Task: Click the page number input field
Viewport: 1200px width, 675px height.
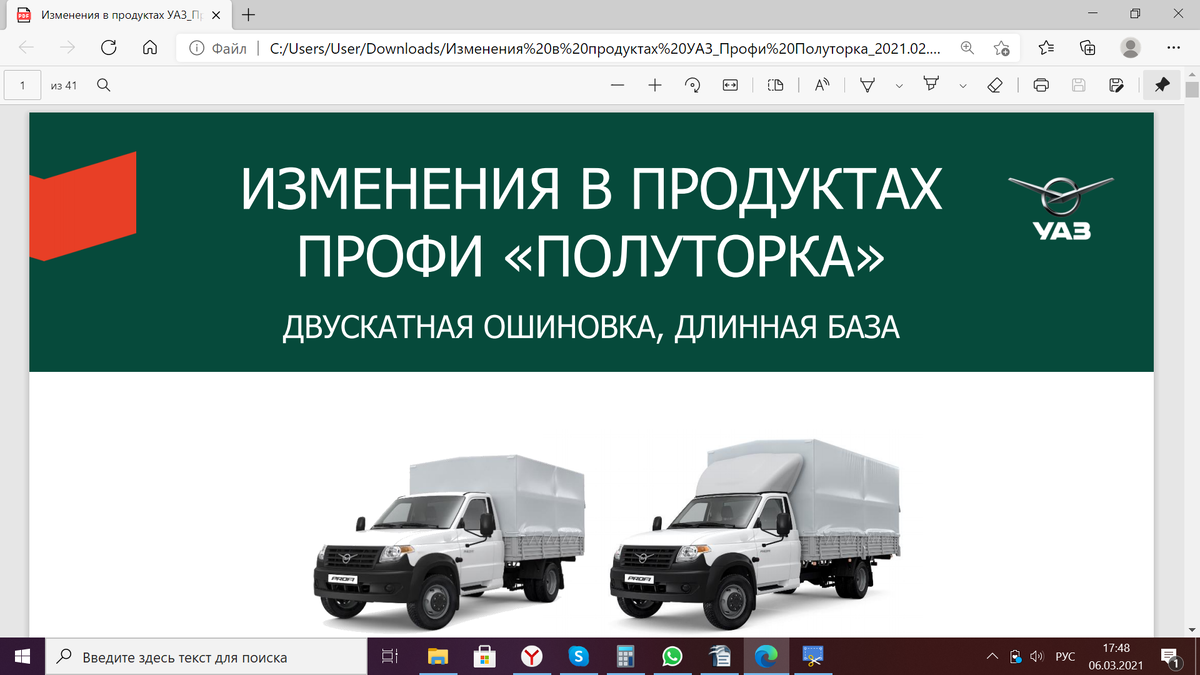Action: coord(22,86)
